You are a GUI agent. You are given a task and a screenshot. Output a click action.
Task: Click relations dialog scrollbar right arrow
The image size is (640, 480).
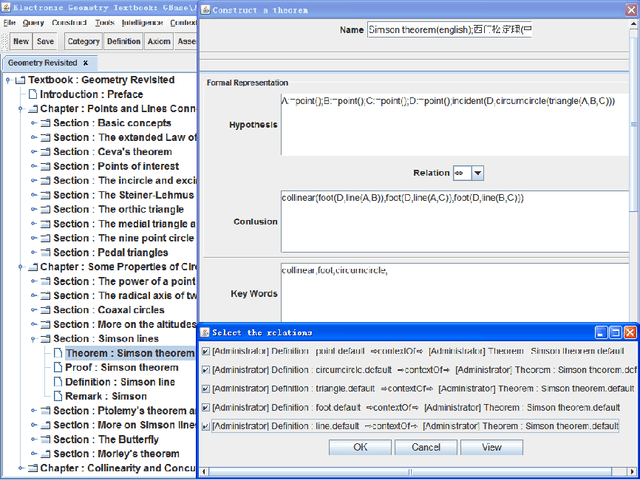point(632,472)
